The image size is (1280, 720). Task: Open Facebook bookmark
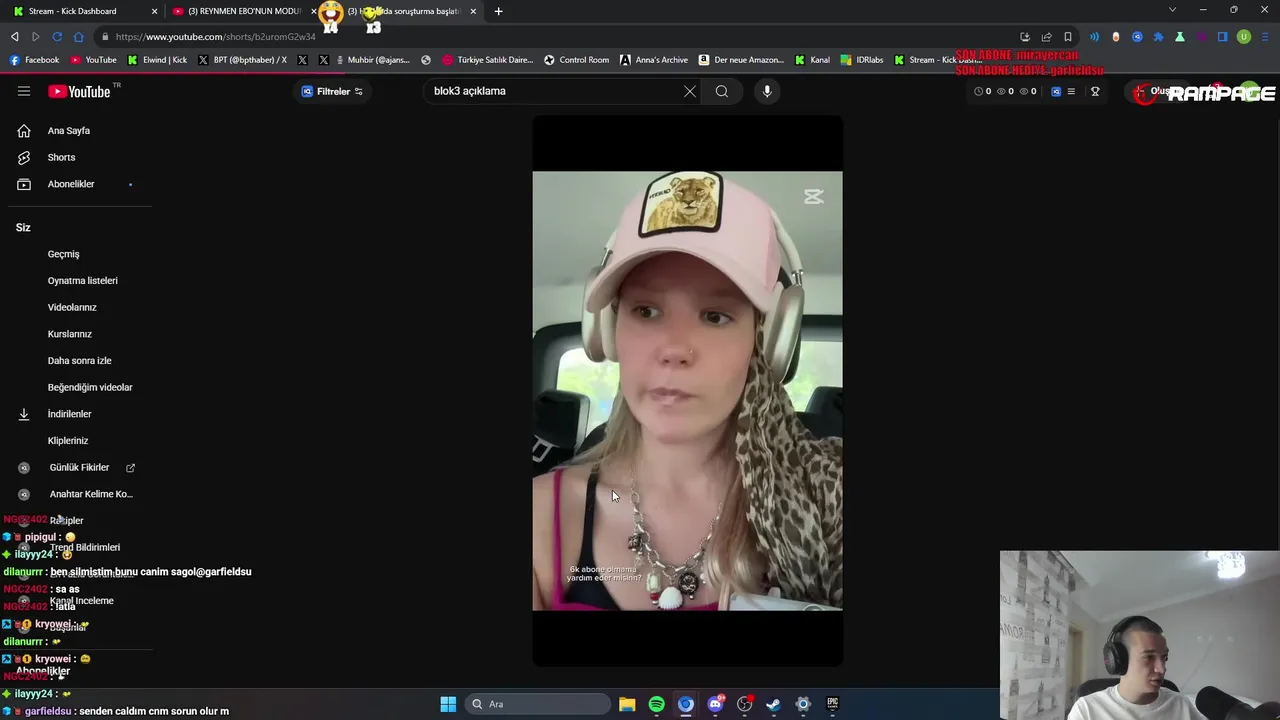(35, 60)
